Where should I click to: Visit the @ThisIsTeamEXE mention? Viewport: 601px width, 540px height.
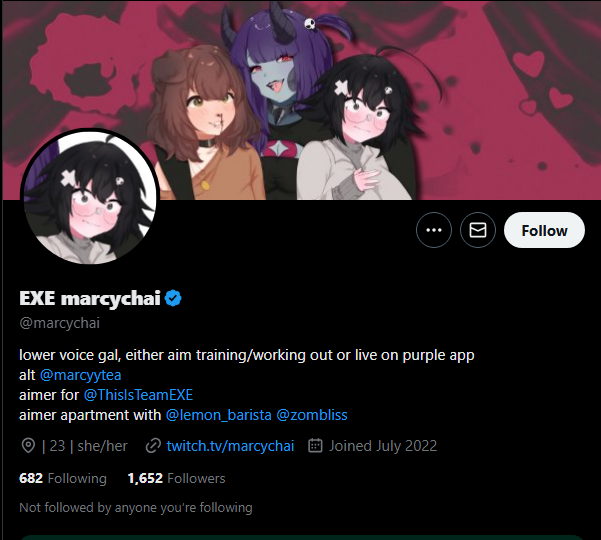138,395
